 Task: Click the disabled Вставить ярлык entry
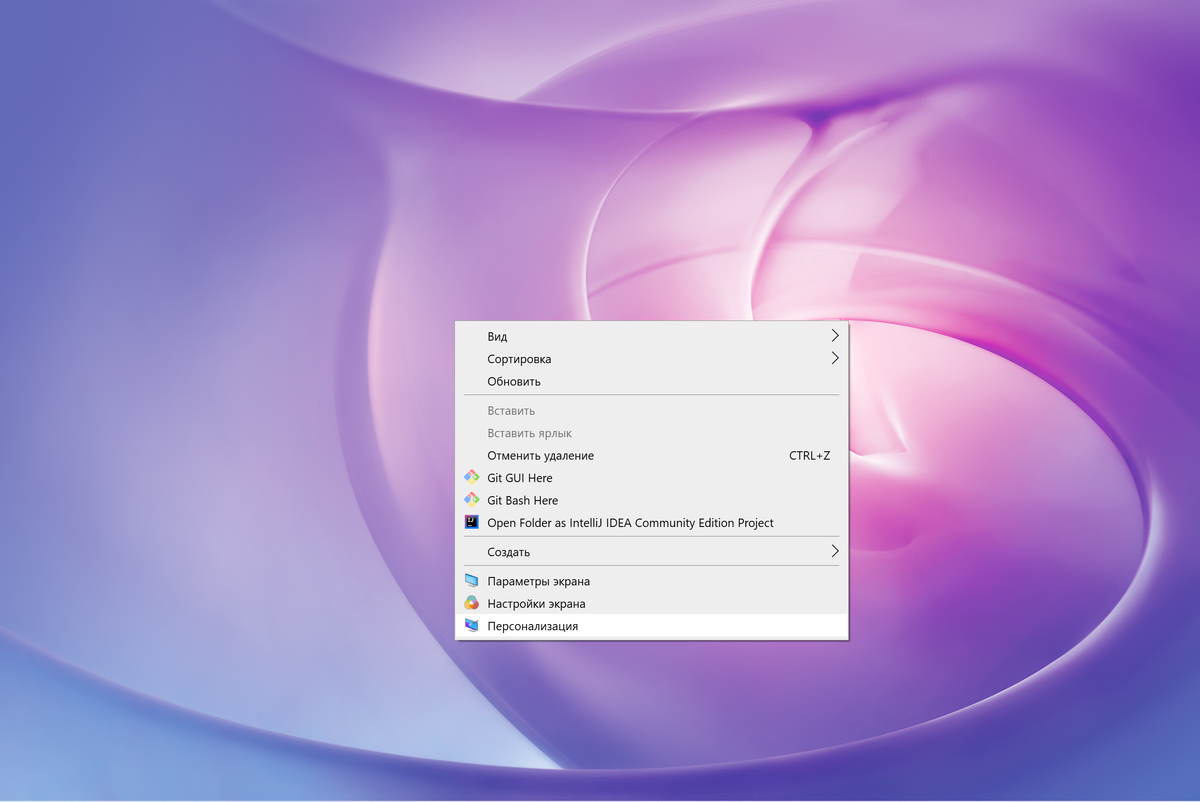652,434
